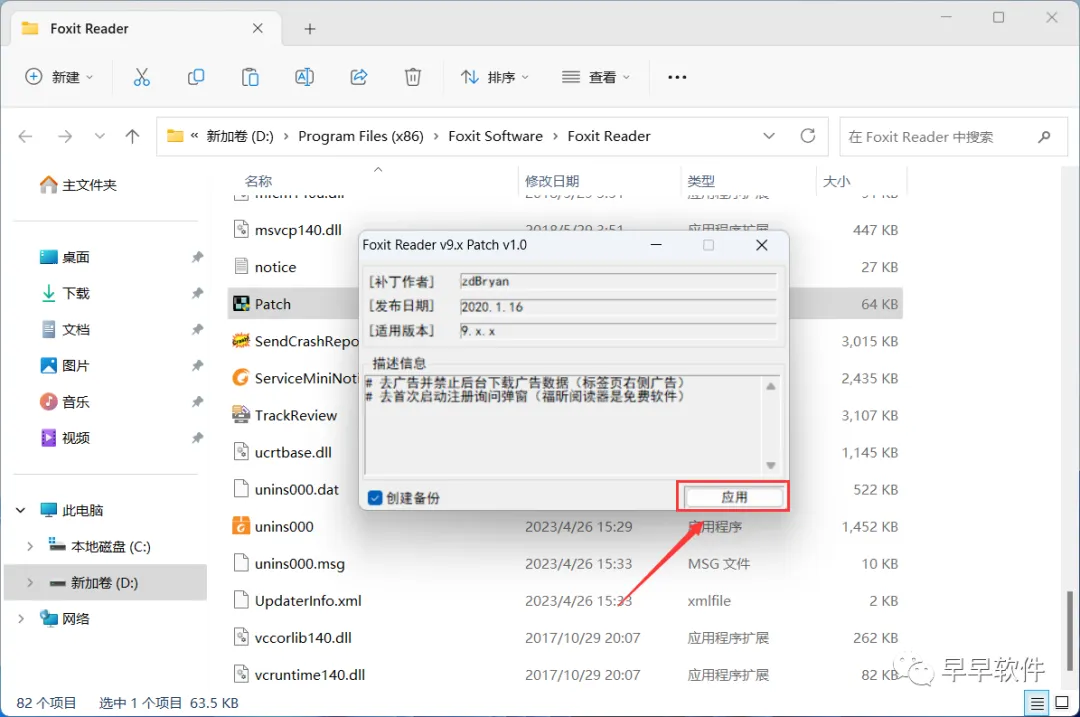Expand 新加卷 (D:) tree node
This screenshot has width=1080, height=717.
point(30,583)
